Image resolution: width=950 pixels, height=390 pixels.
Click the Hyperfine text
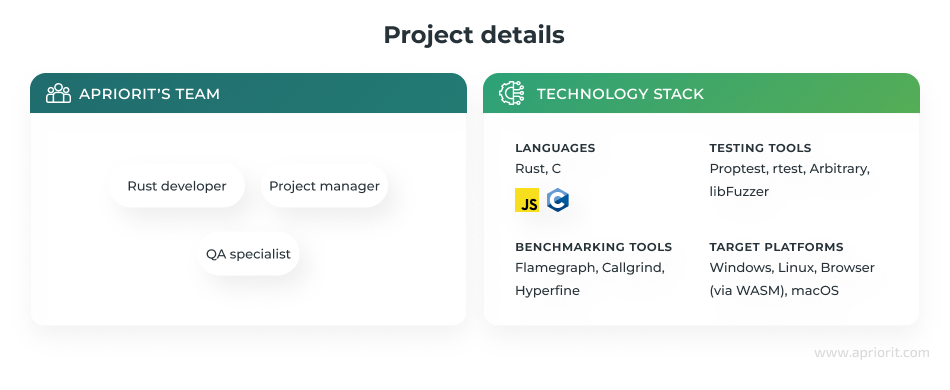[547, 291]
